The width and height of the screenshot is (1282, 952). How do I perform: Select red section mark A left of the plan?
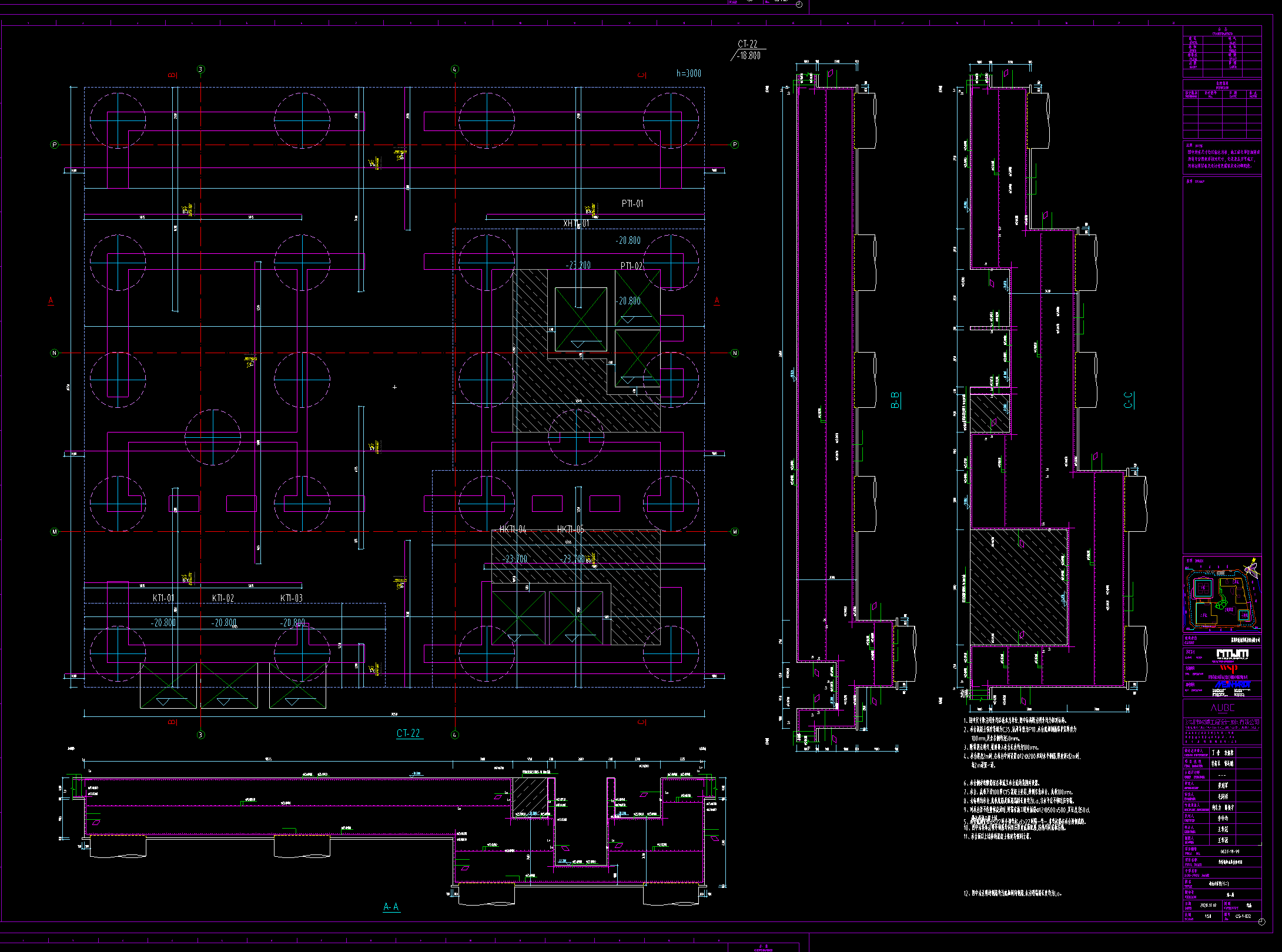(x=51, y=301)
